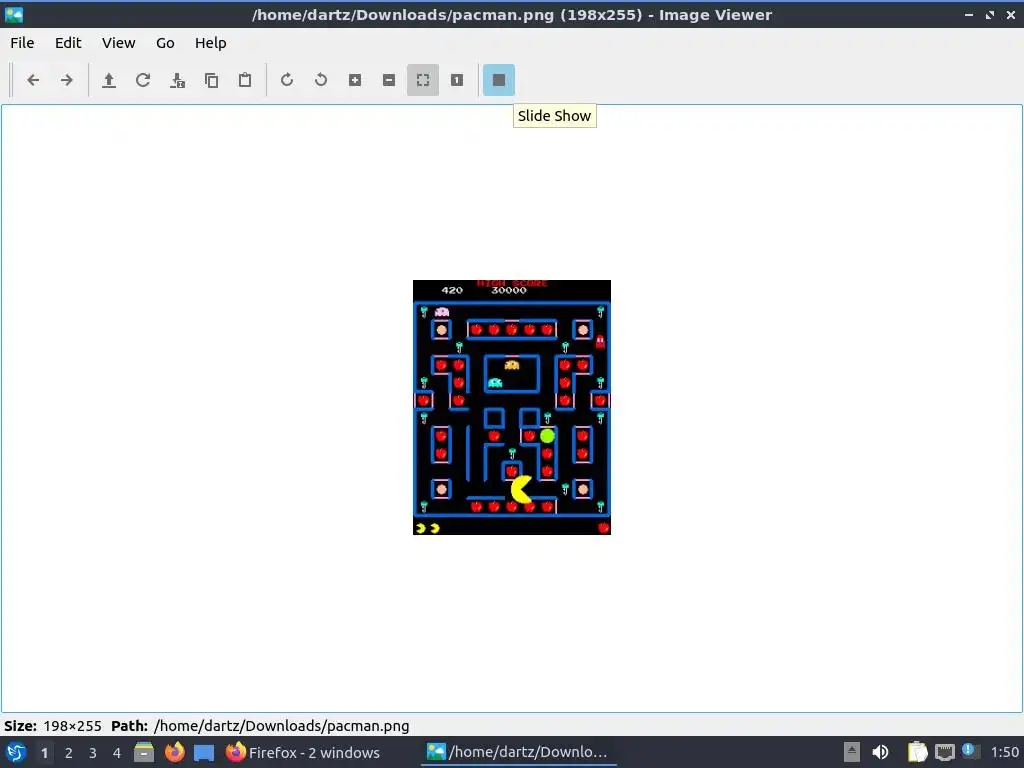Click the image path in the status bar
Viewport: 1024px width, 768px height.
click(x=281, y=726)
